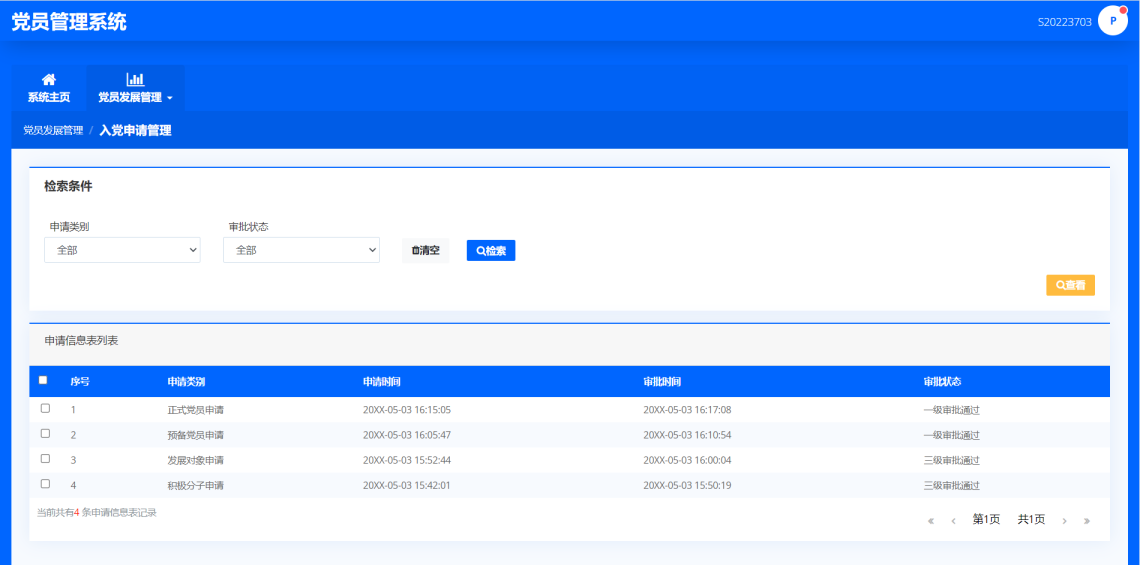The height and width of the screenshot is (565, 1140).
Task: Click 三级审批通过 status in row 4
Action: point(952,485)
